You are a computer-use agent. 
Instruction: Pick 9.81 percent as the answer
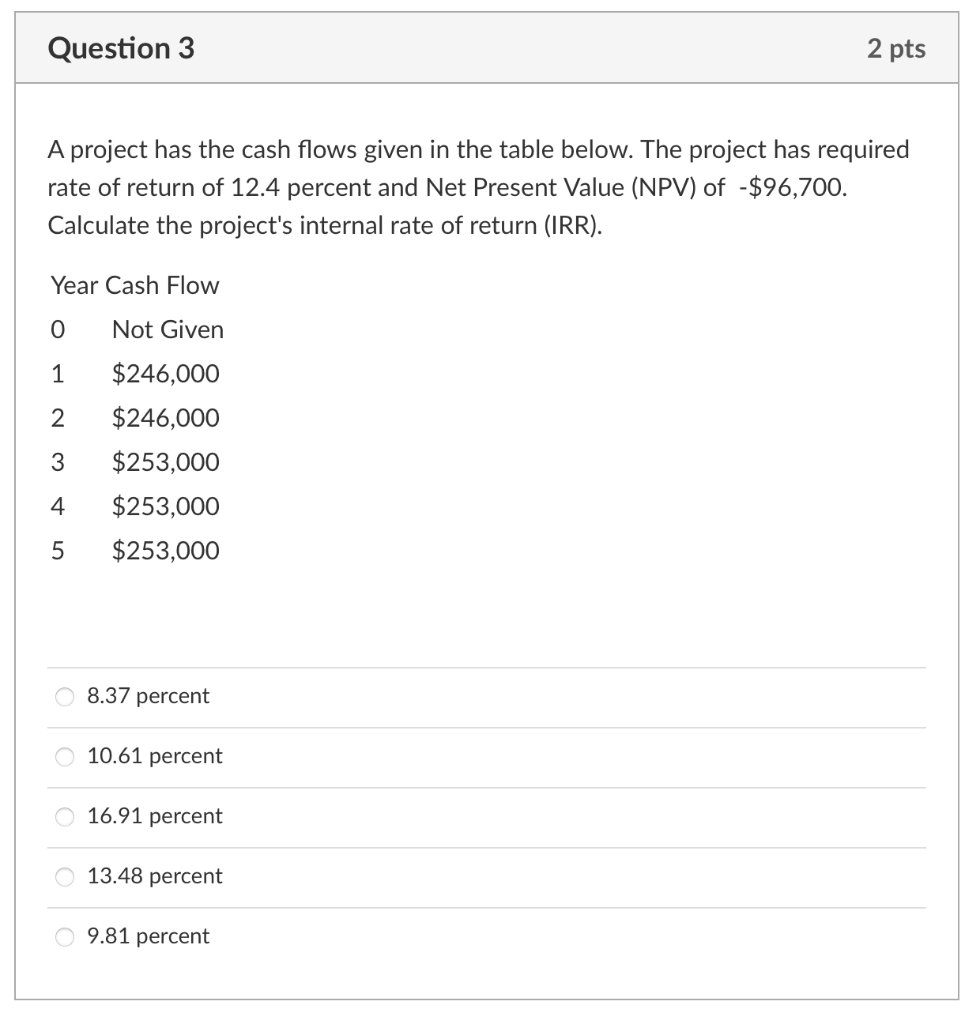coord(64,936)
